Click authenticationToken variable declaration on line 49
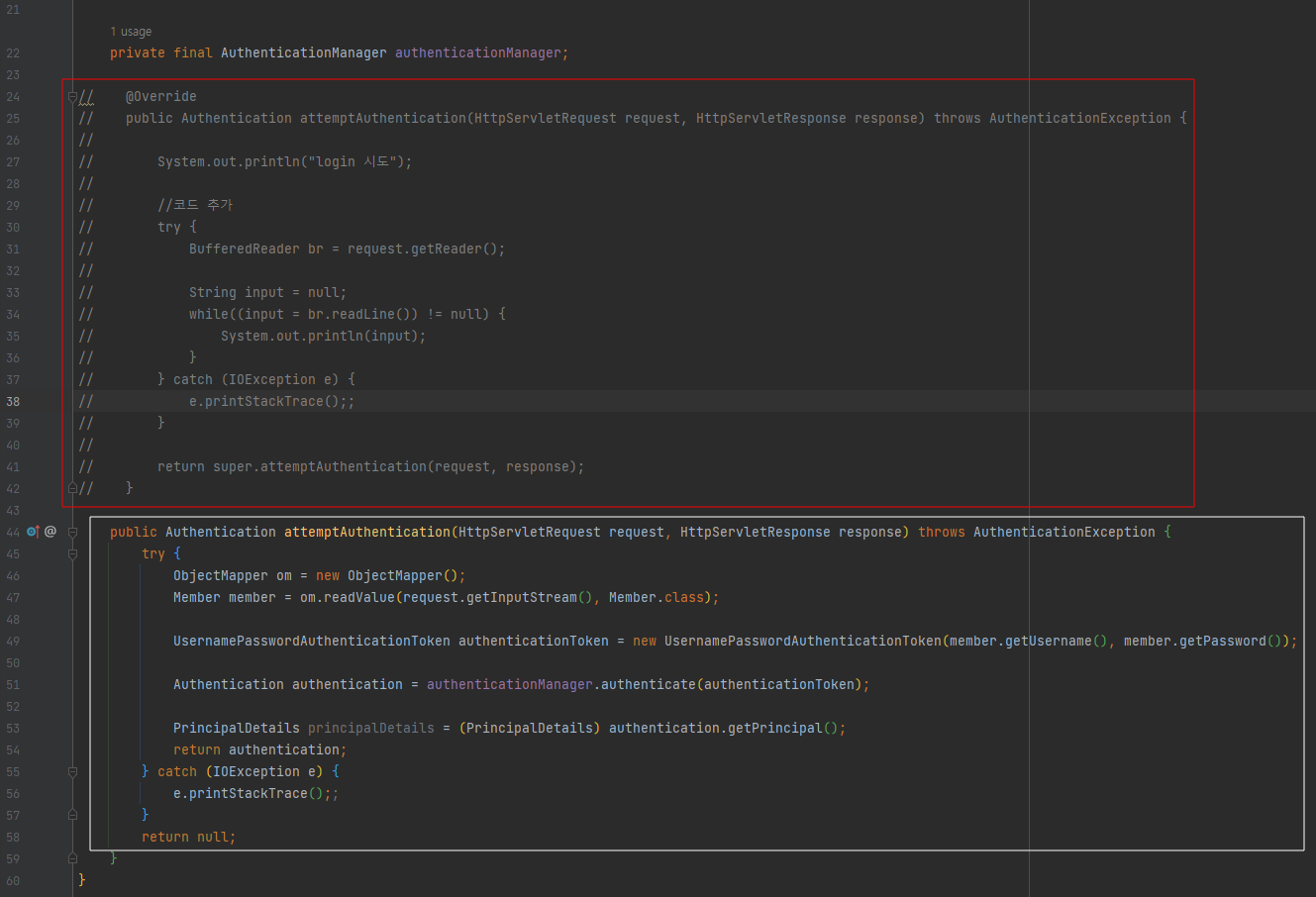1316x897 pixels. [534, 641]
